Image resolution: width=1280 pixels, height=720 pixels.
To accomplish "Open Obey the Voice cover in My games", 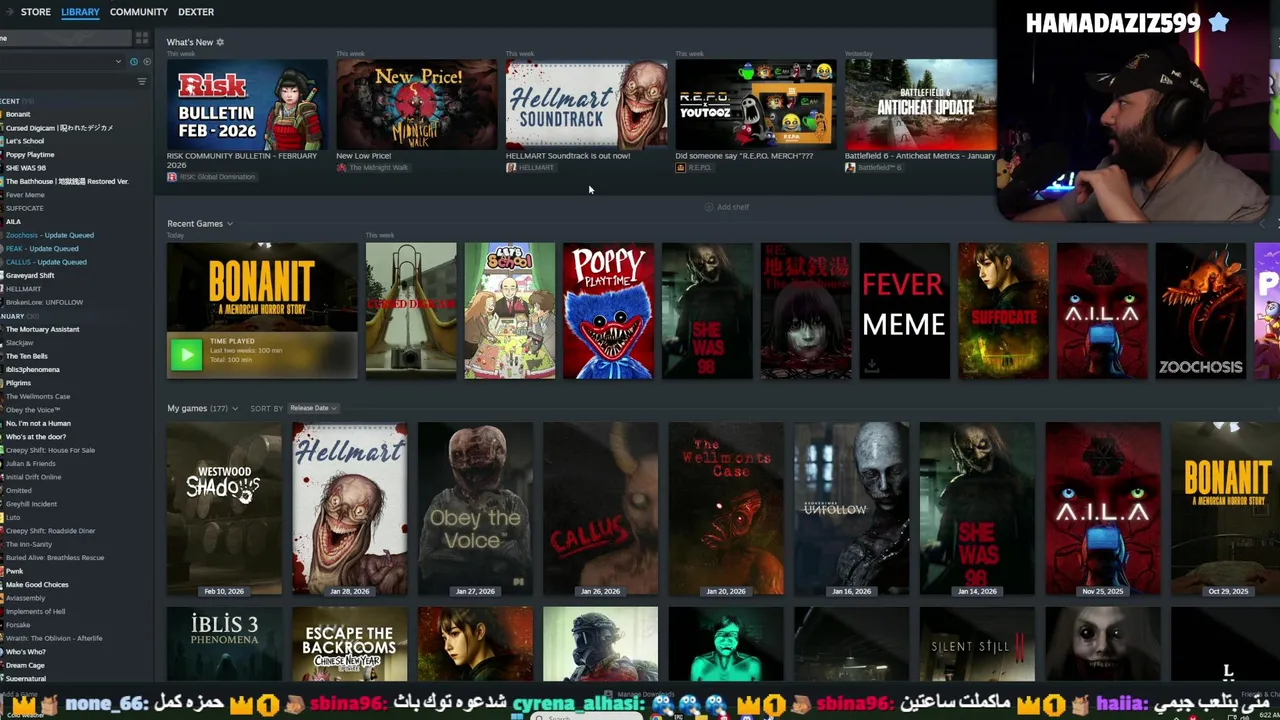I will tap(475, 509).
